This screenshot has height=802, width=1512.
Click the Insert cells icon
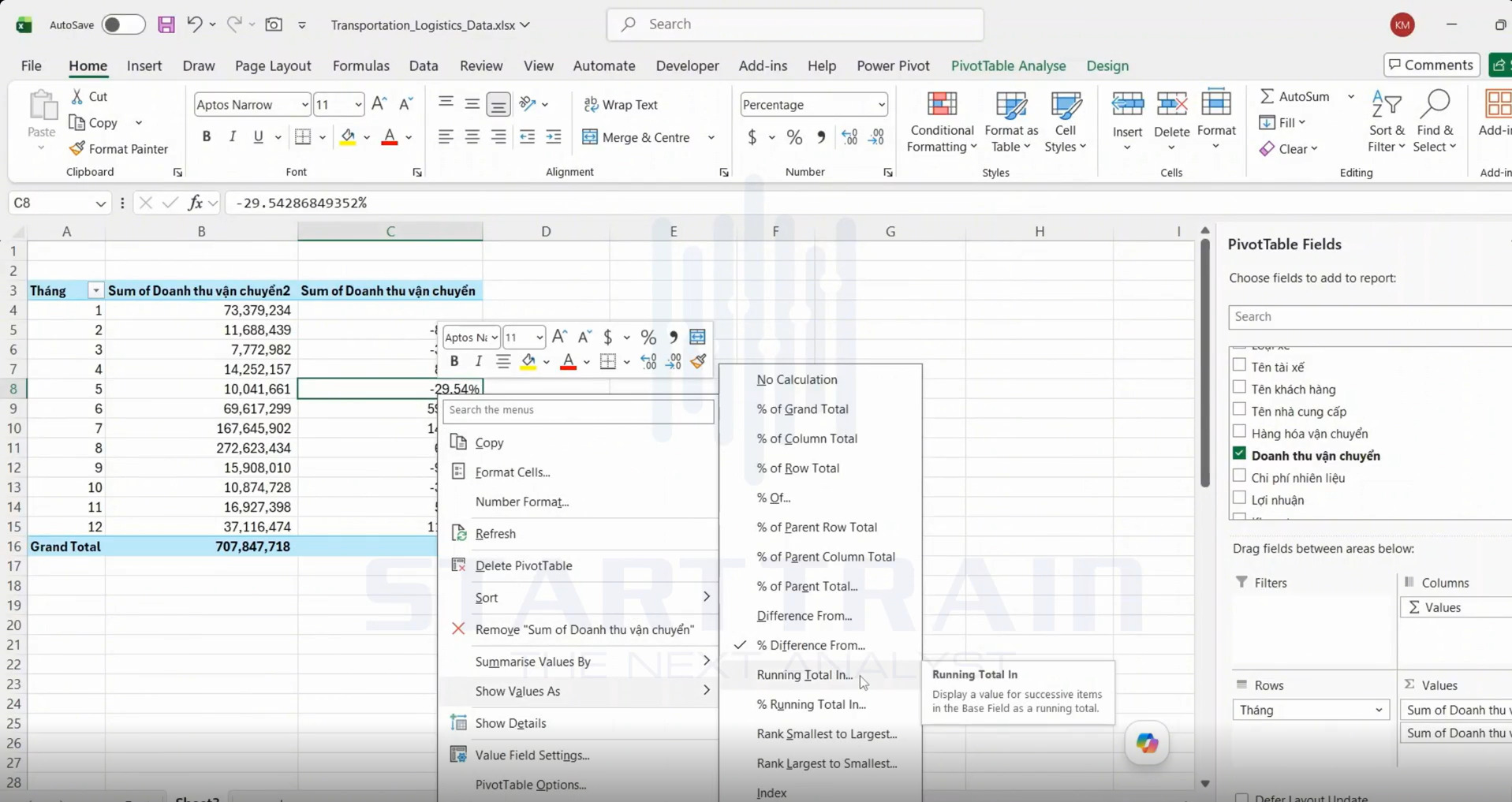coord(1127,105)
